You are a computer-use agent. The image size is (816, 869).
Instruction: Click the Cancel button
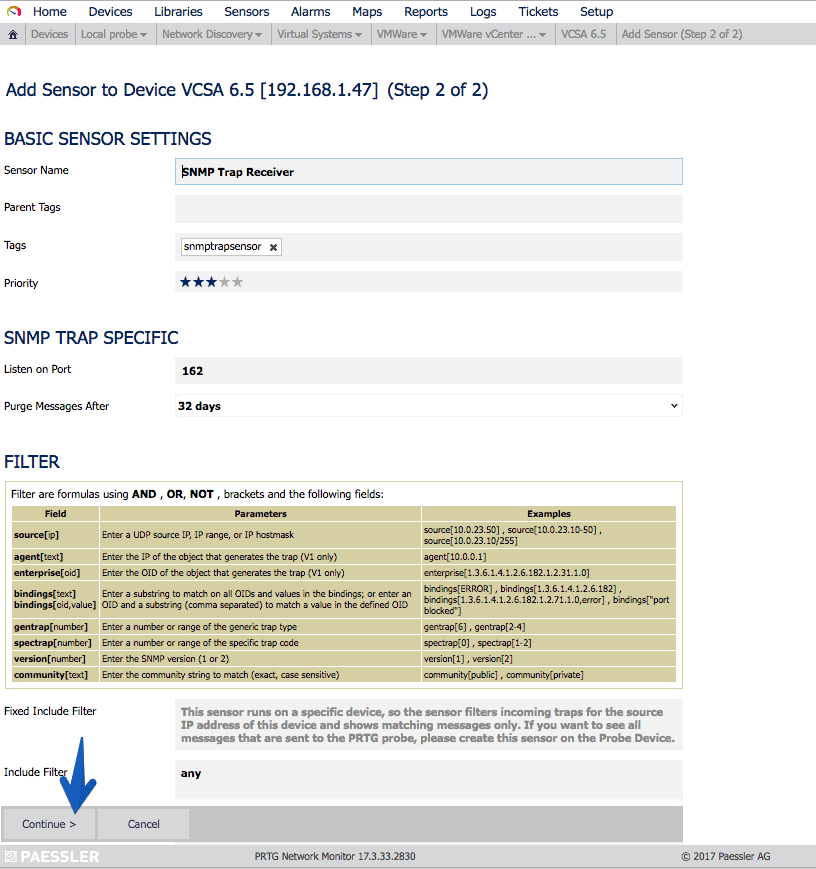144,824
